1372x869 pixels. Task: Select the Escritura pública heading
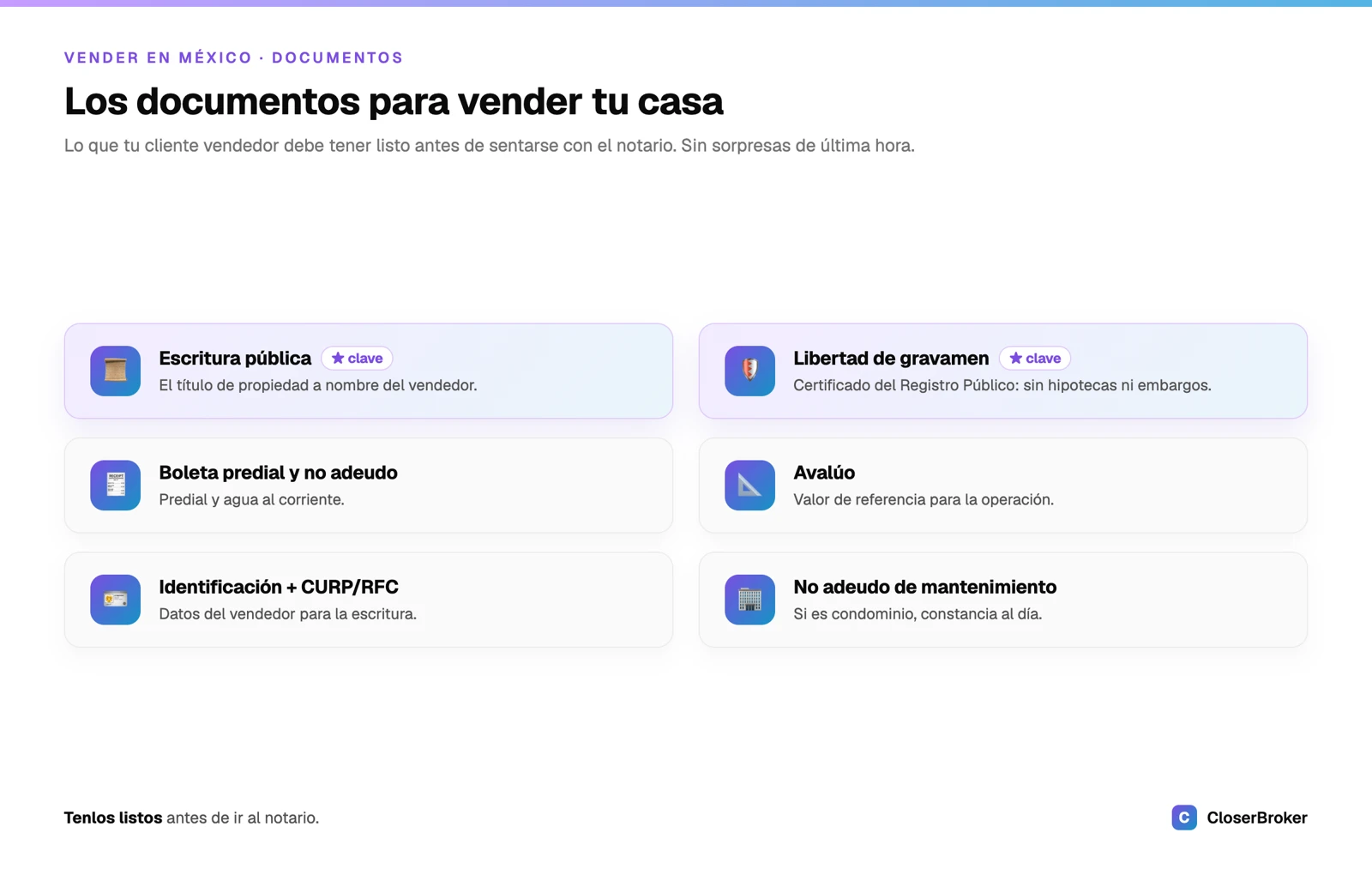tap(235, 359)
